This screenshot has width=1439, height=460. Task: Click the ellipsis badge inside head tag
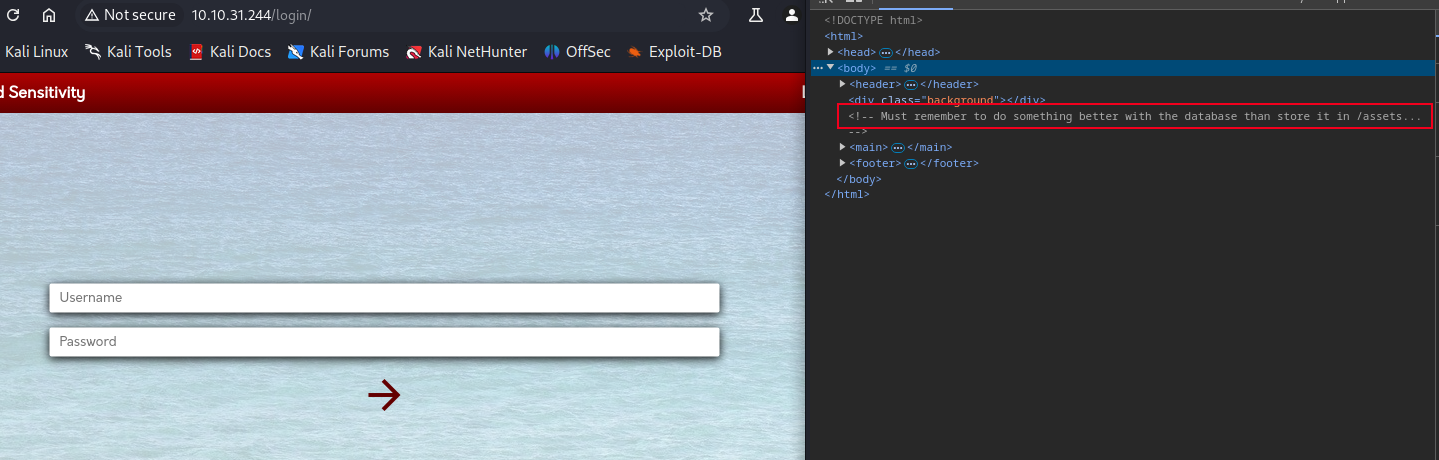coord(886,52)
